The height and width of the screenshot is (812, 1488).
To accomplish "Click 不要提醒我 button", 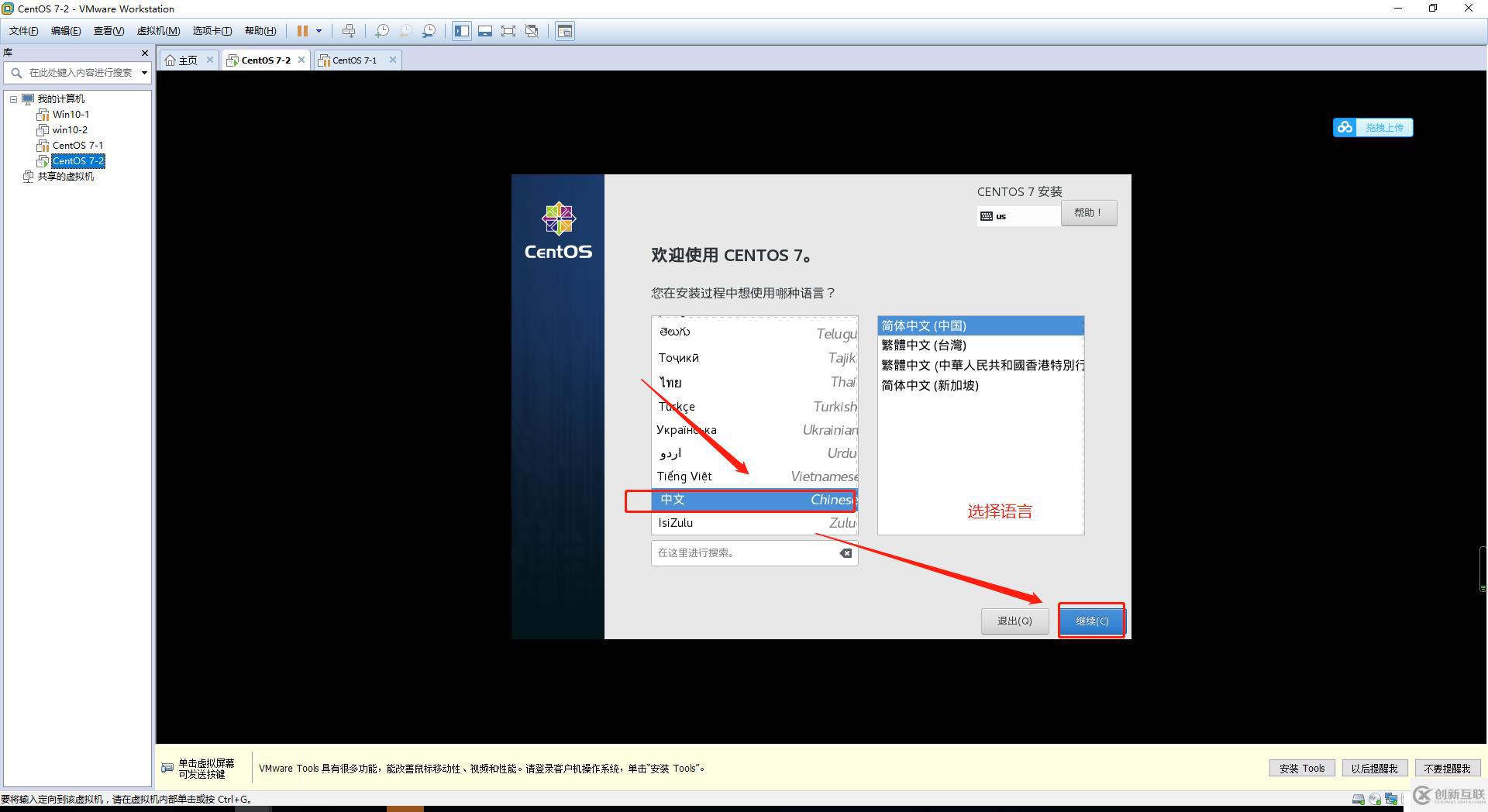I will pyautogui.click(x=1447, y=768).
